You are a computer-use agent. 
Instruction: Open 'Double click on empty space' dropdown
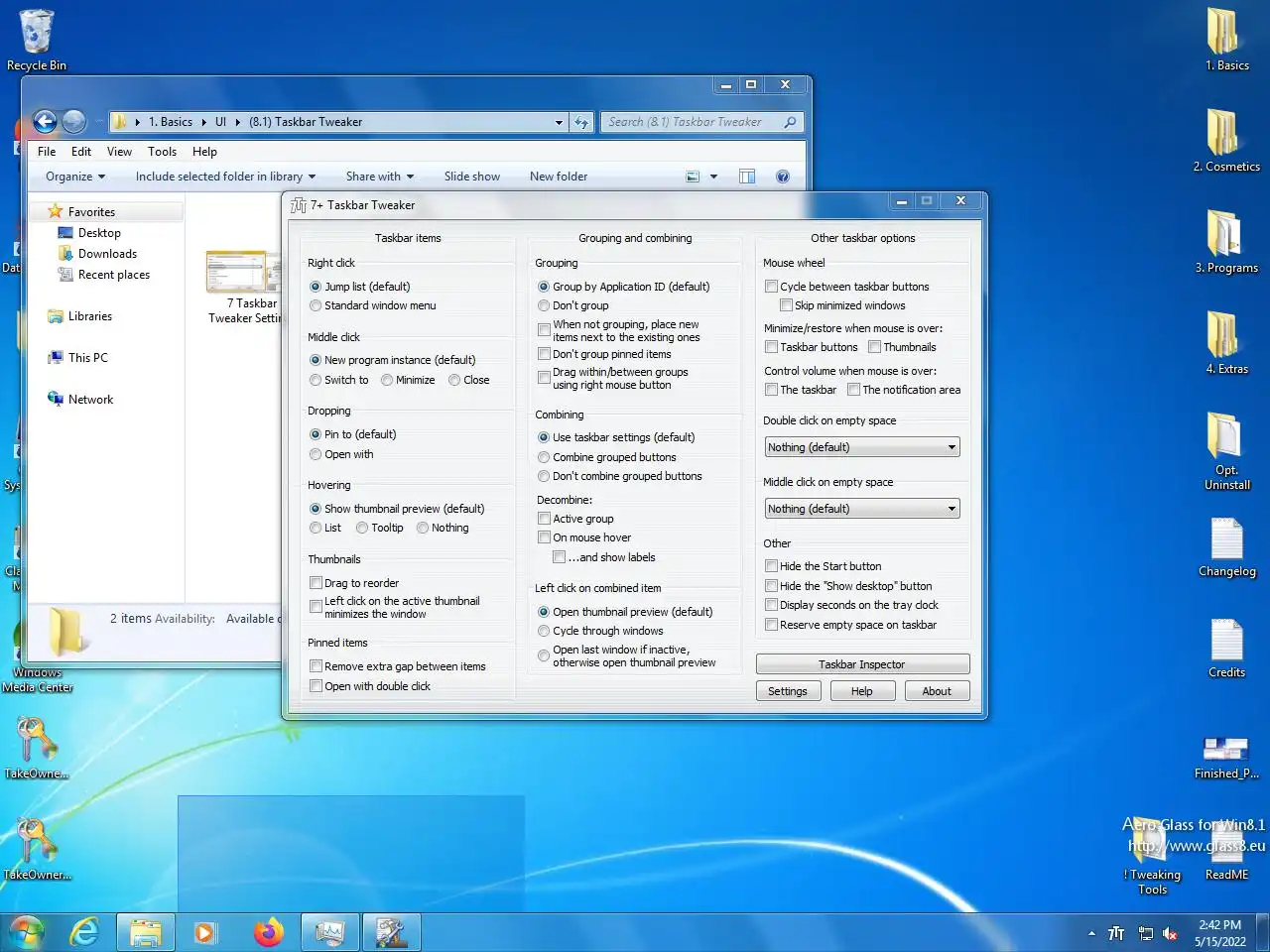pyautogui.click(x=862, y=447)
